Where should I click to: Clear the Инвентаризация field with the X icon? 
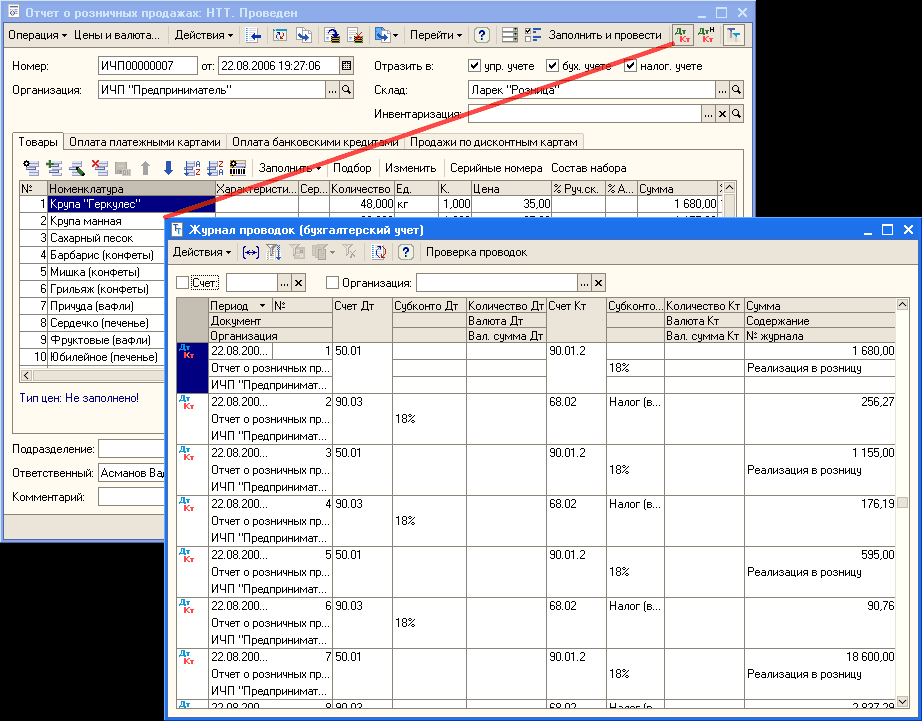click(723, 114)
